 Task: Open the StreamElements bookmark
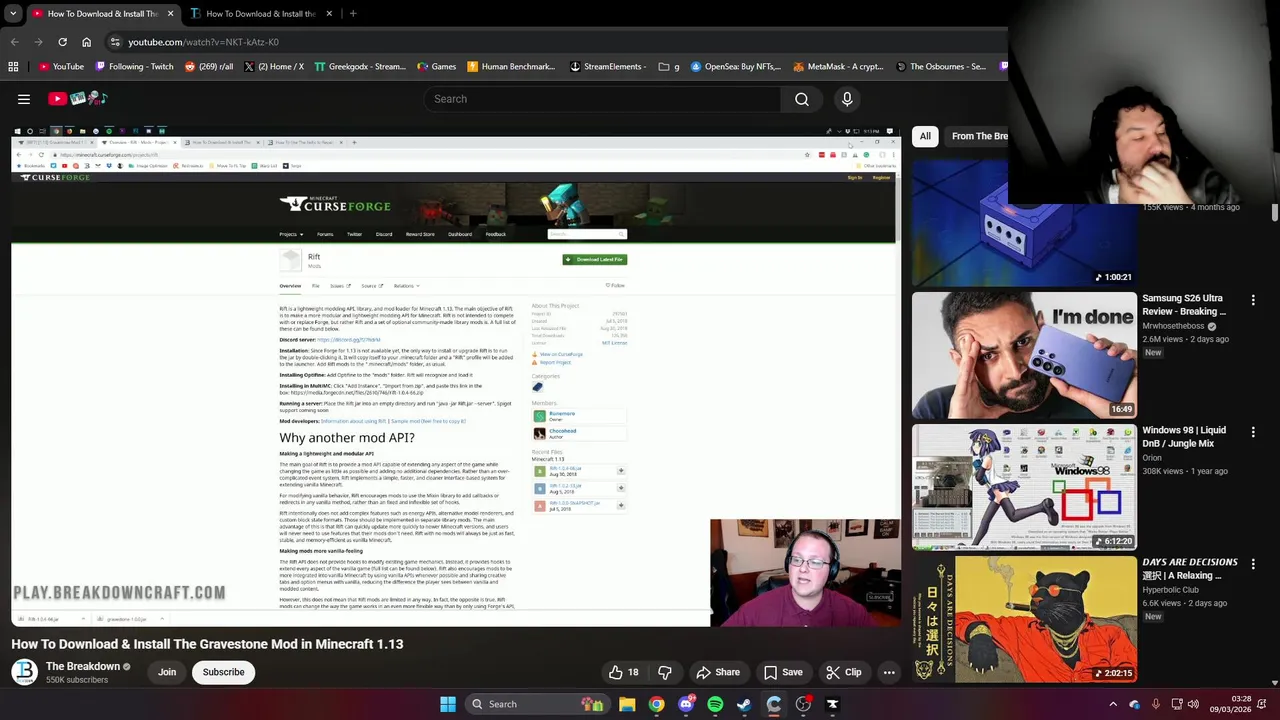tap(608, 67)
